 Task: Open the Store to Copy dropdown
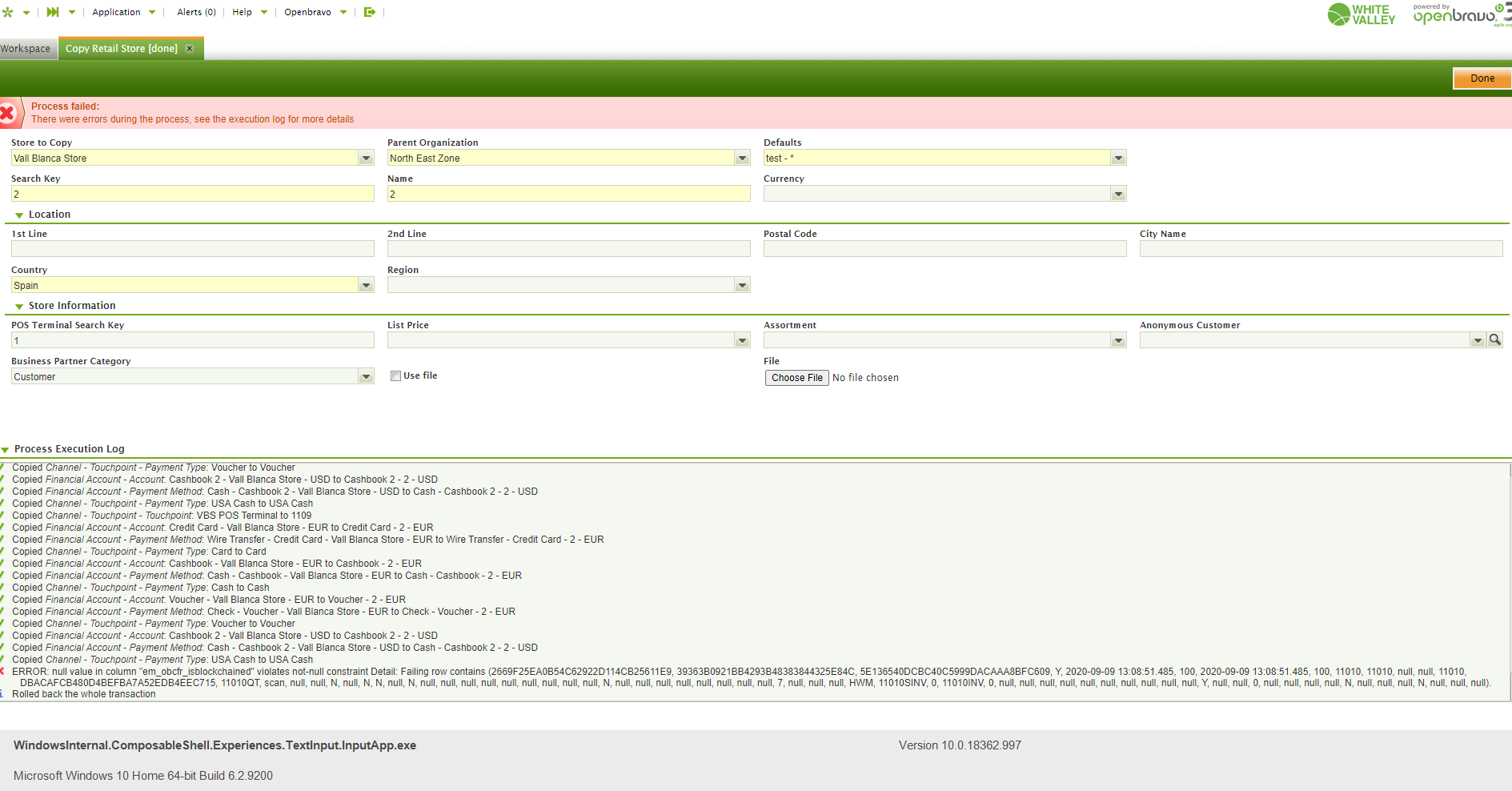(x=366, y=159)
